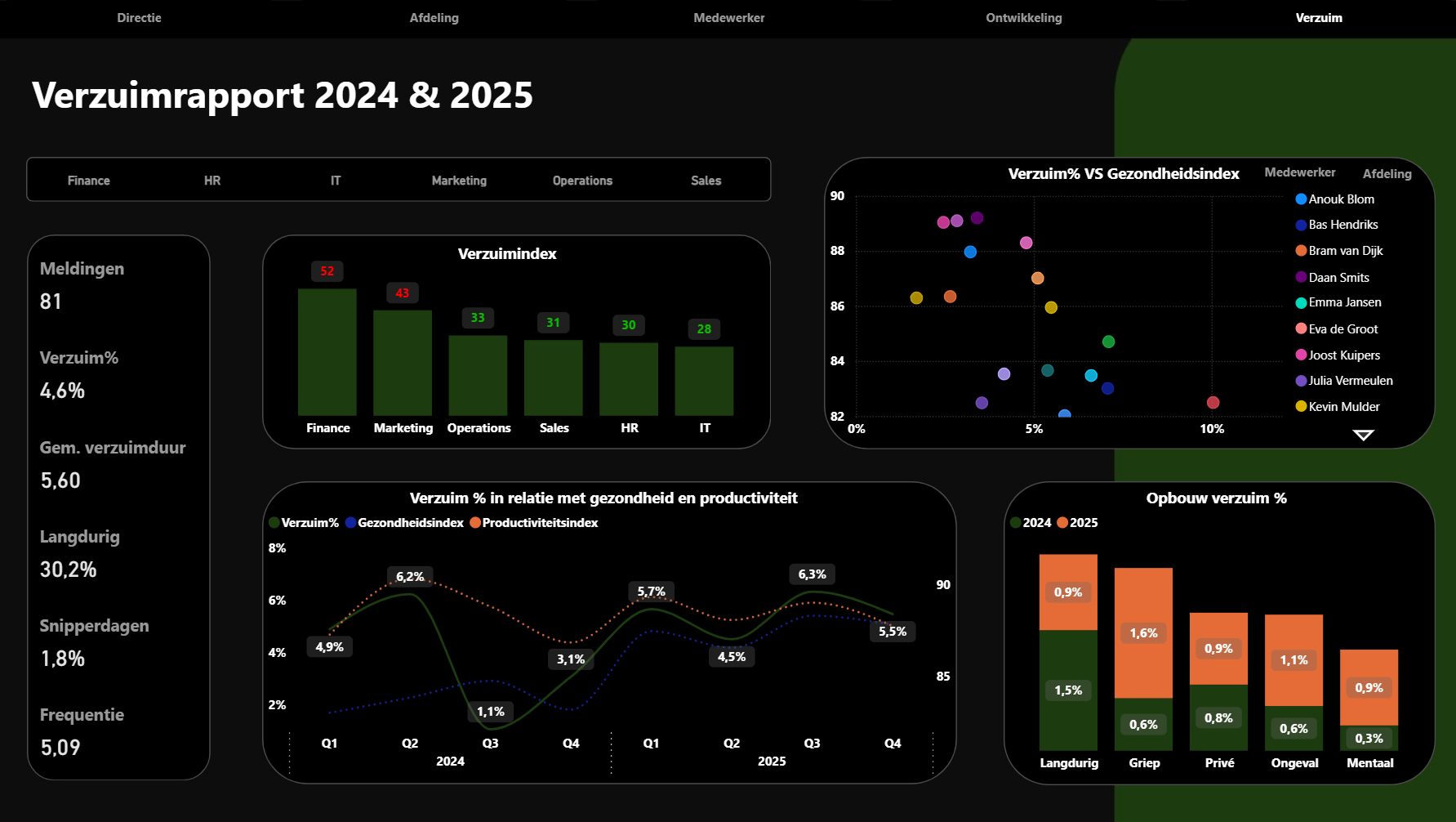1456x822 pixels.
Task: Switch to the Ontwikkeling page tab
Action: pos(1023,18)
